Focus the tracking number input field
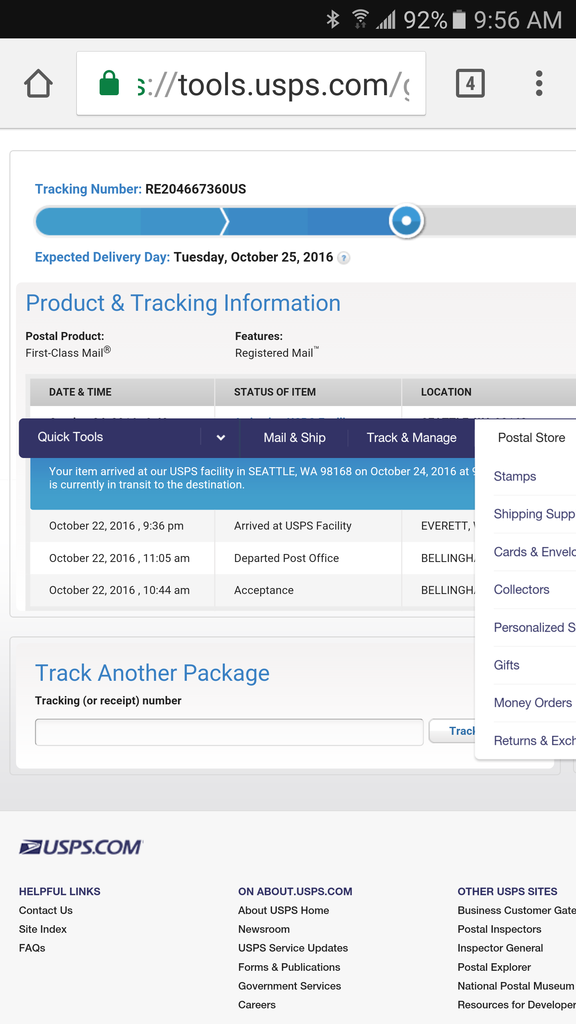 click(229, 732)
